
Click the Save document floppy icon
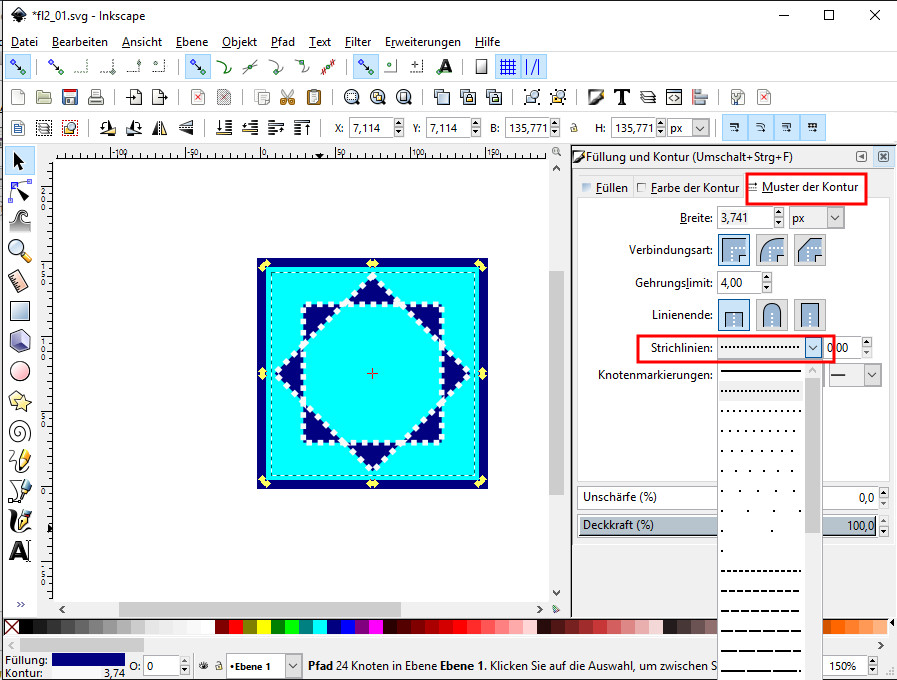point(70,97)
